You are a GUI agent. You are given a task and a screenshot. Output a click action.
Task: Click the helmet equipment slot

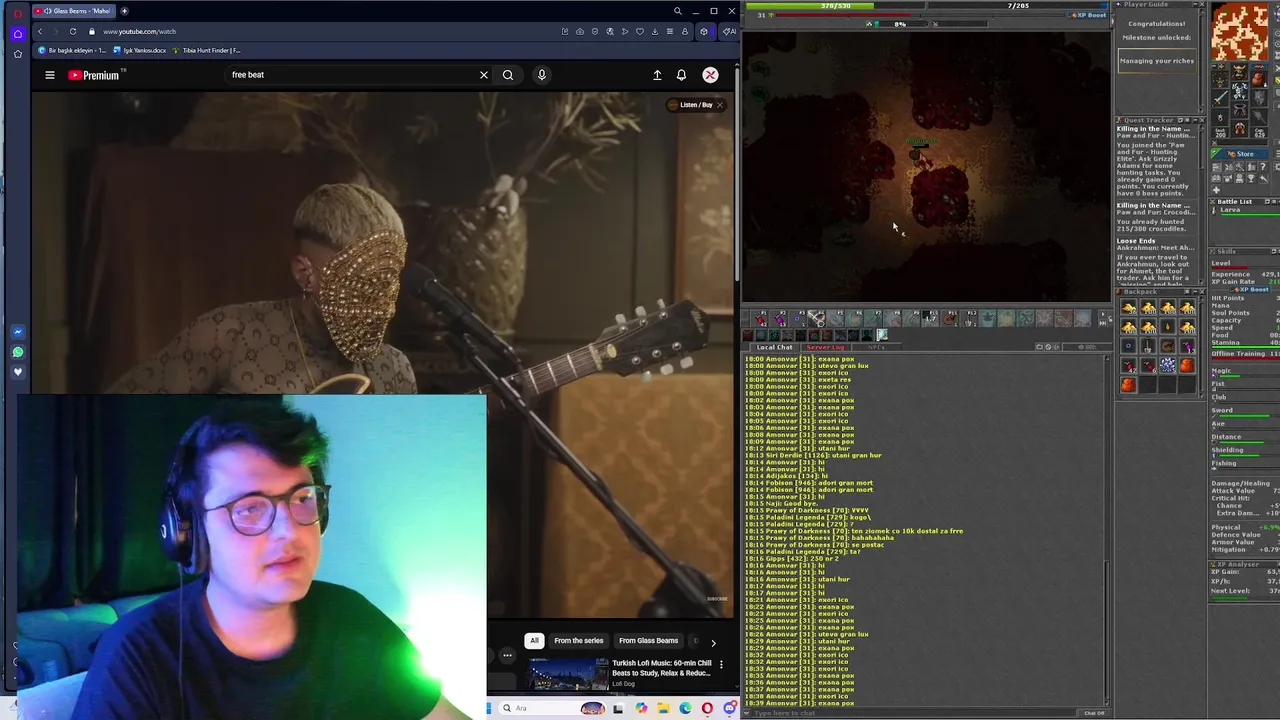[1239, 73]
